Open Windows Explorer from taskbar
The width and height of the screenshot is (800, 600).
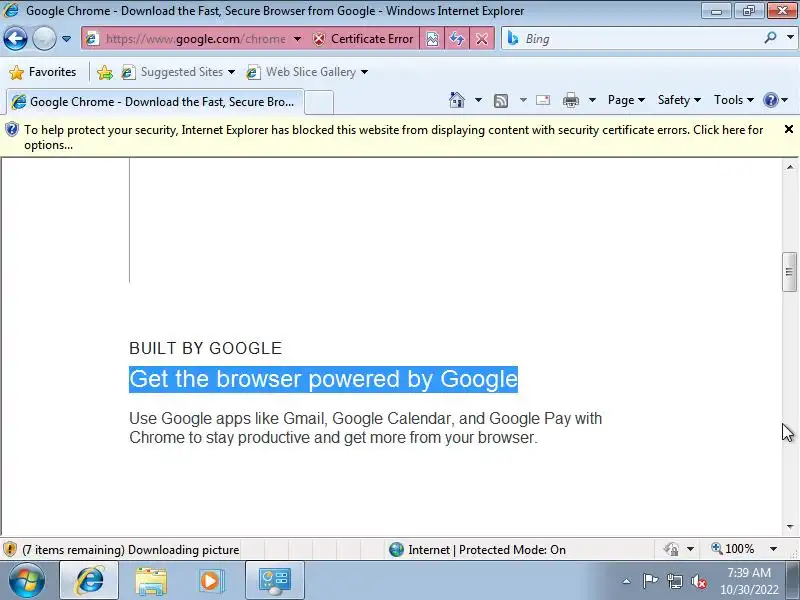point(151,581)
